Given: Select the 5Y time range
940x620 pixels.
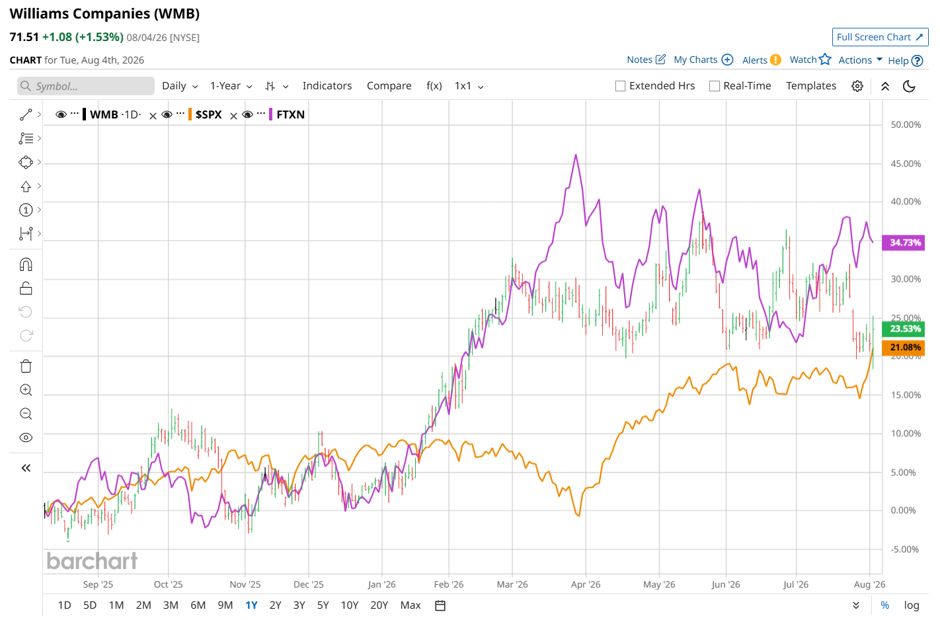Looking at the screenshot, I should point(323,606).
